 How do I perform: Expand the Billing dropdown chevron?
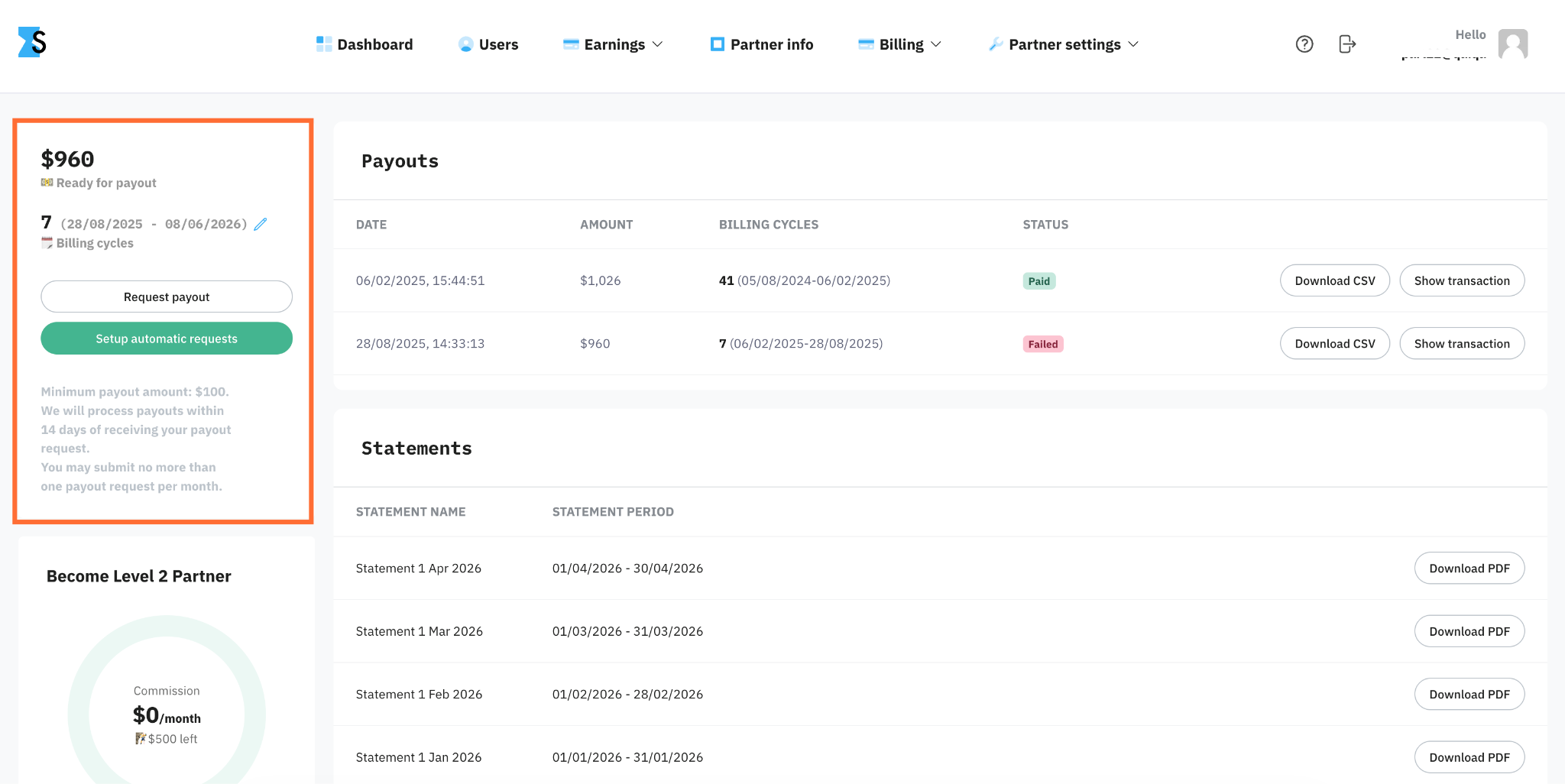(x=935, y=44)
